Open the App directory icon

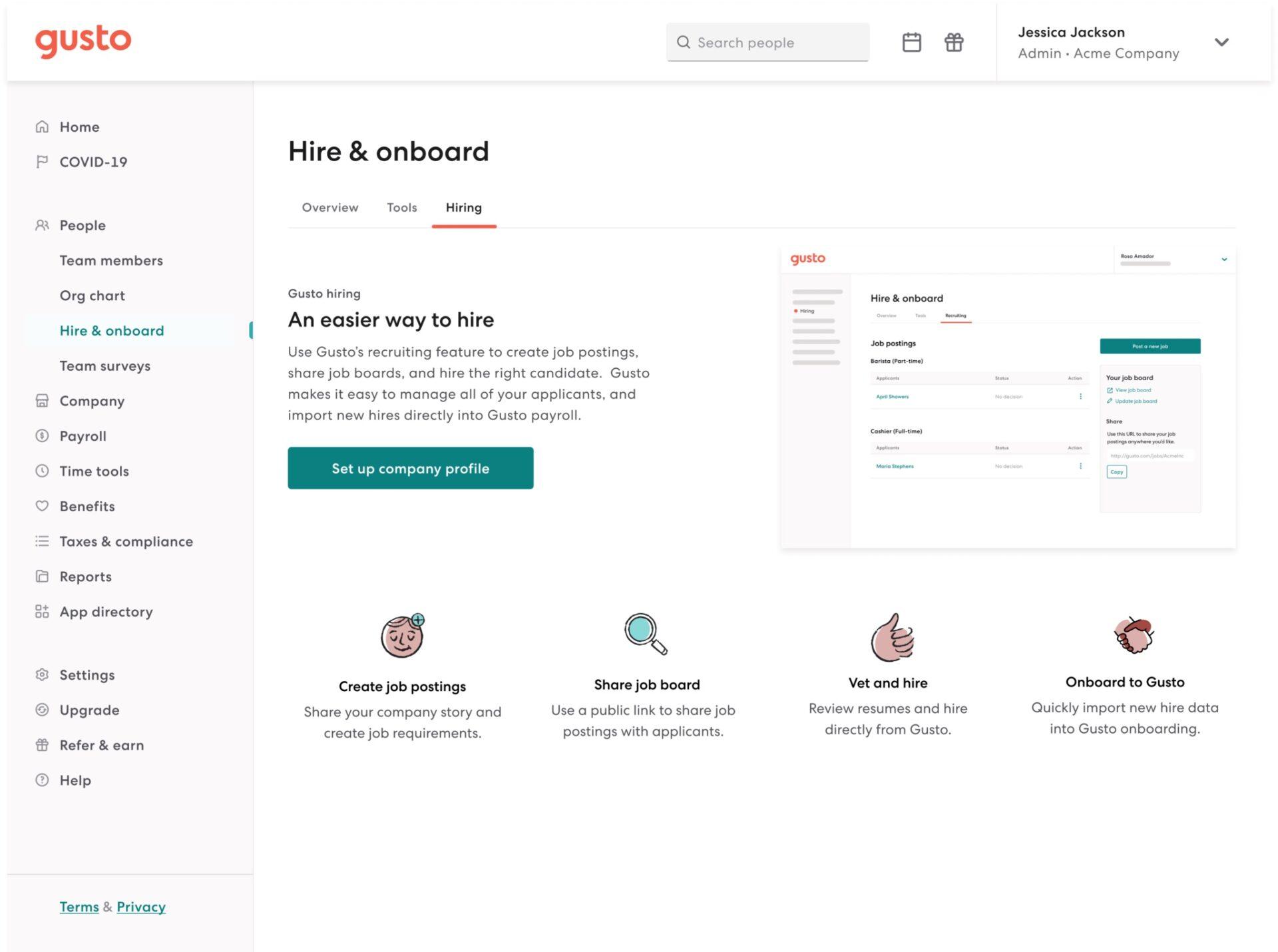point(41,610)
